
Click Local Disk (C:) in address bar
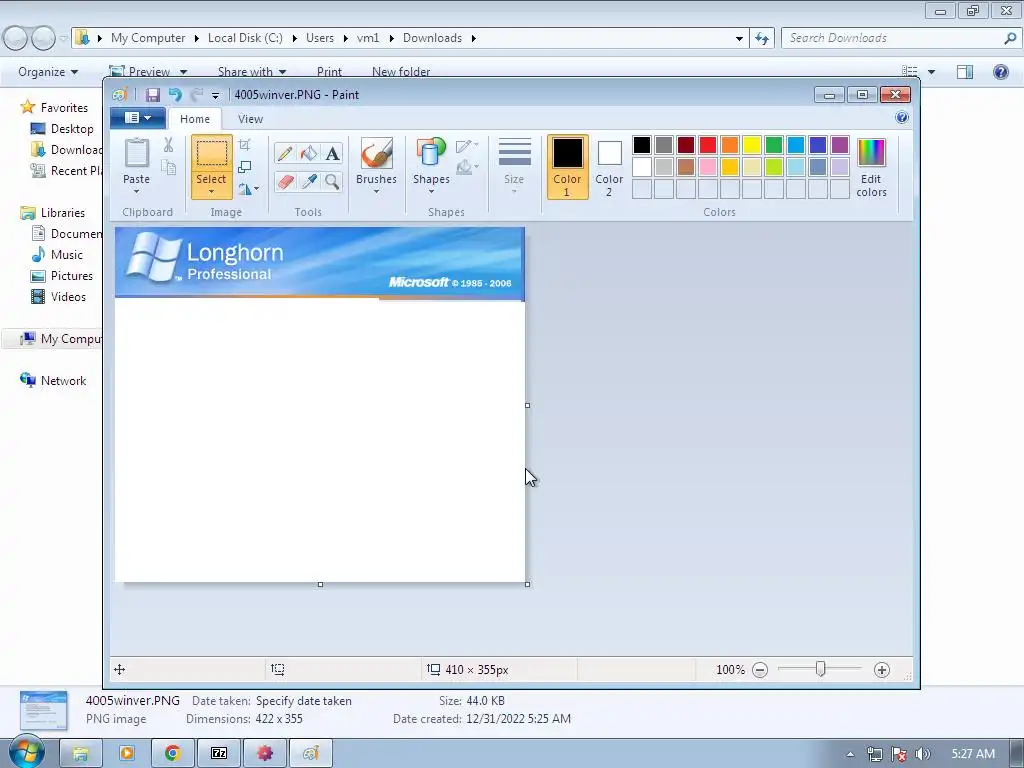pos(246,38)
